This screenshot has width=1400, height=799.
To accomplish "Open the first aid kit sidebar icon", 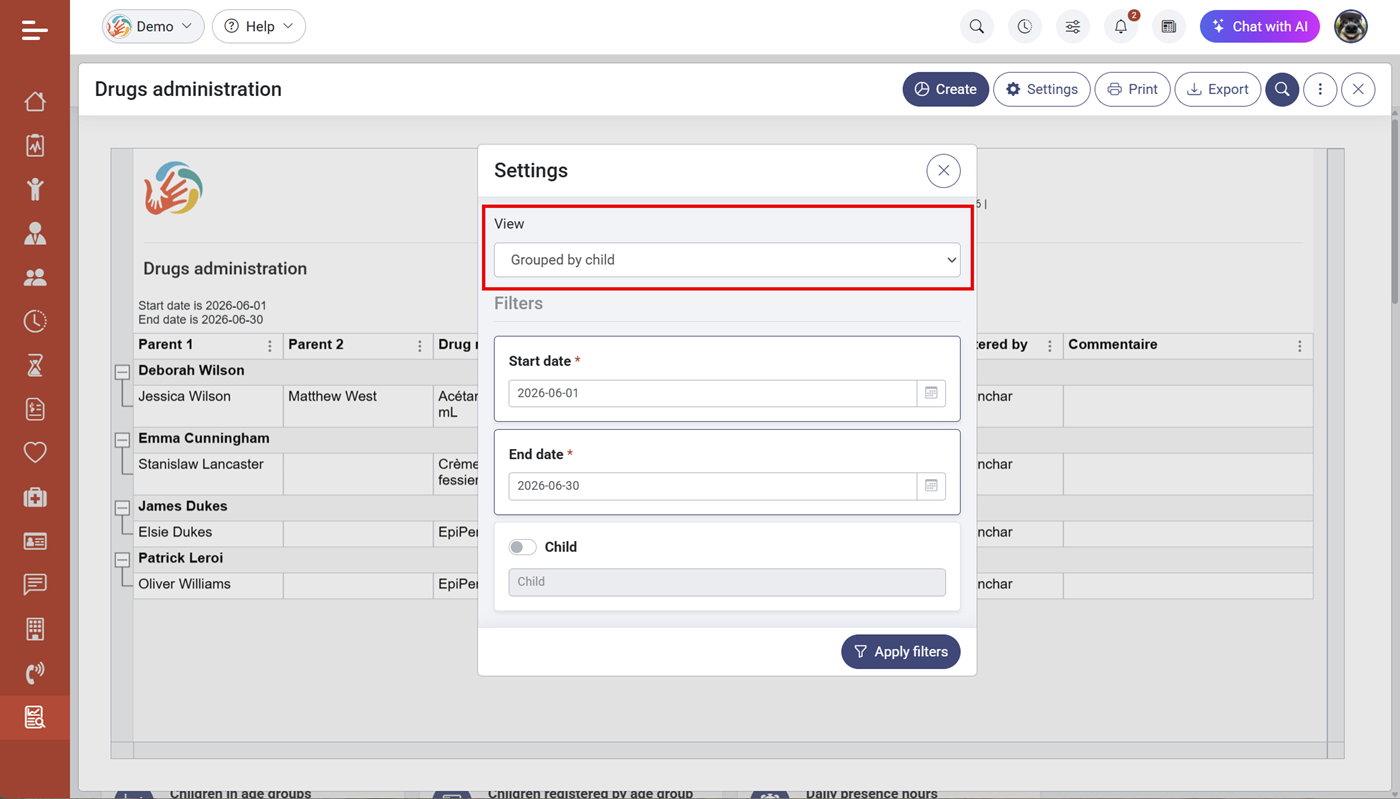I will (35, 497).
